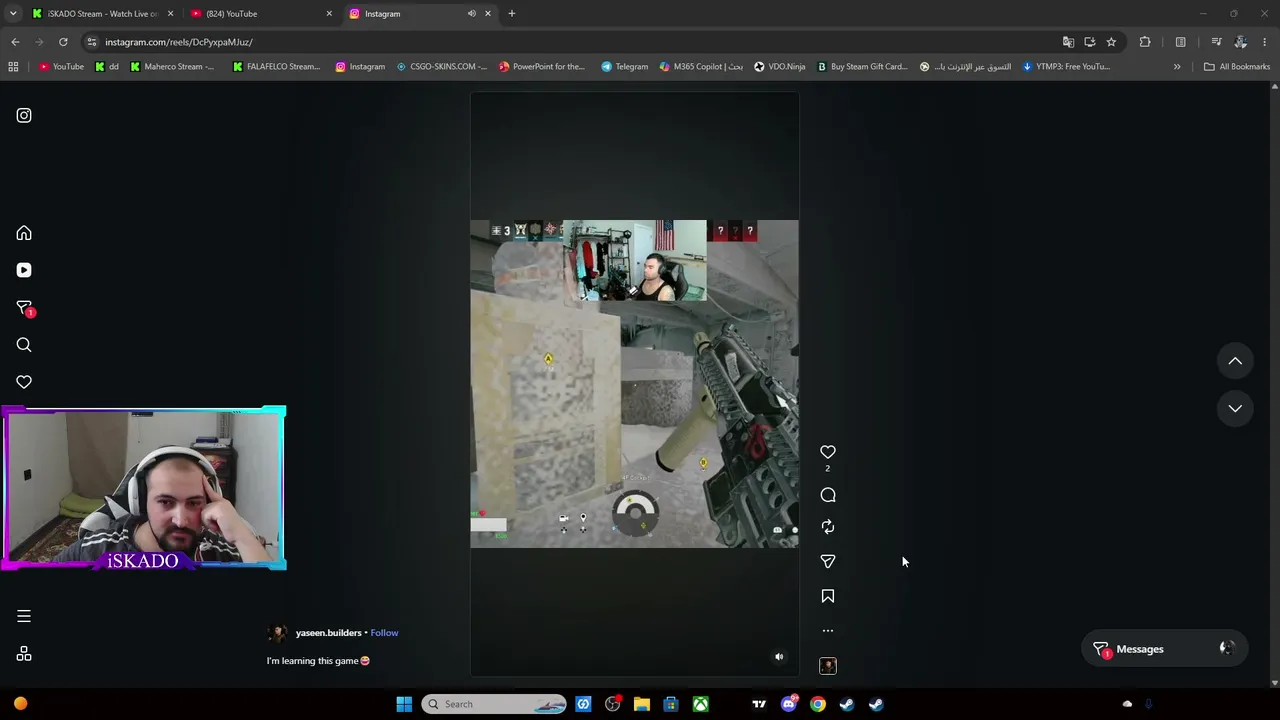The image size is (1280, 720).
Task: Mute the Instagram tab via its speaker icon
Action: point(471,14)
